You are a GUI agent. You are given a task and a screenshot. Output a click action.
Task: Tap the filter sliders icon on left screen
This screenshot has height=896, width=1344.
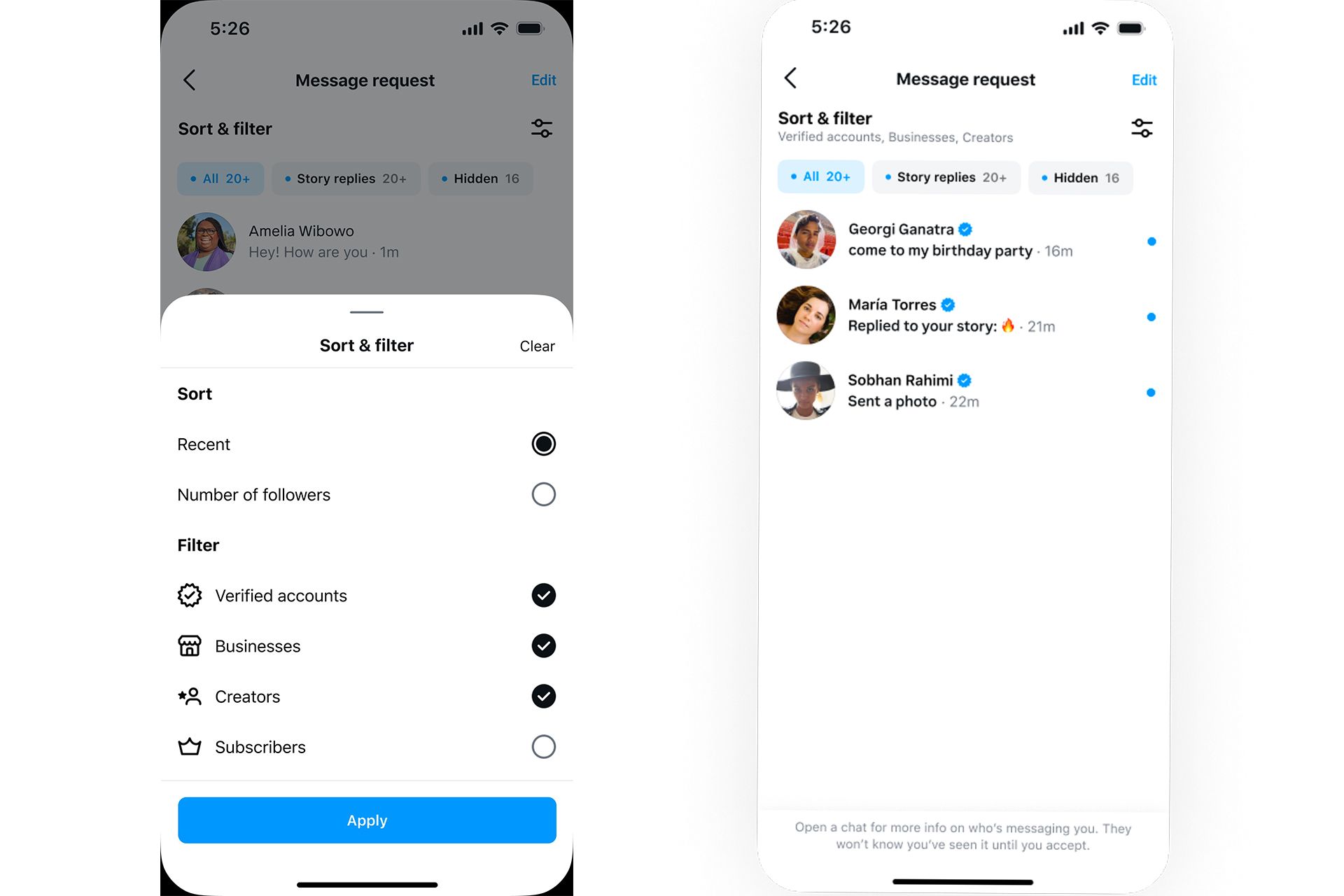pos(542,127)
